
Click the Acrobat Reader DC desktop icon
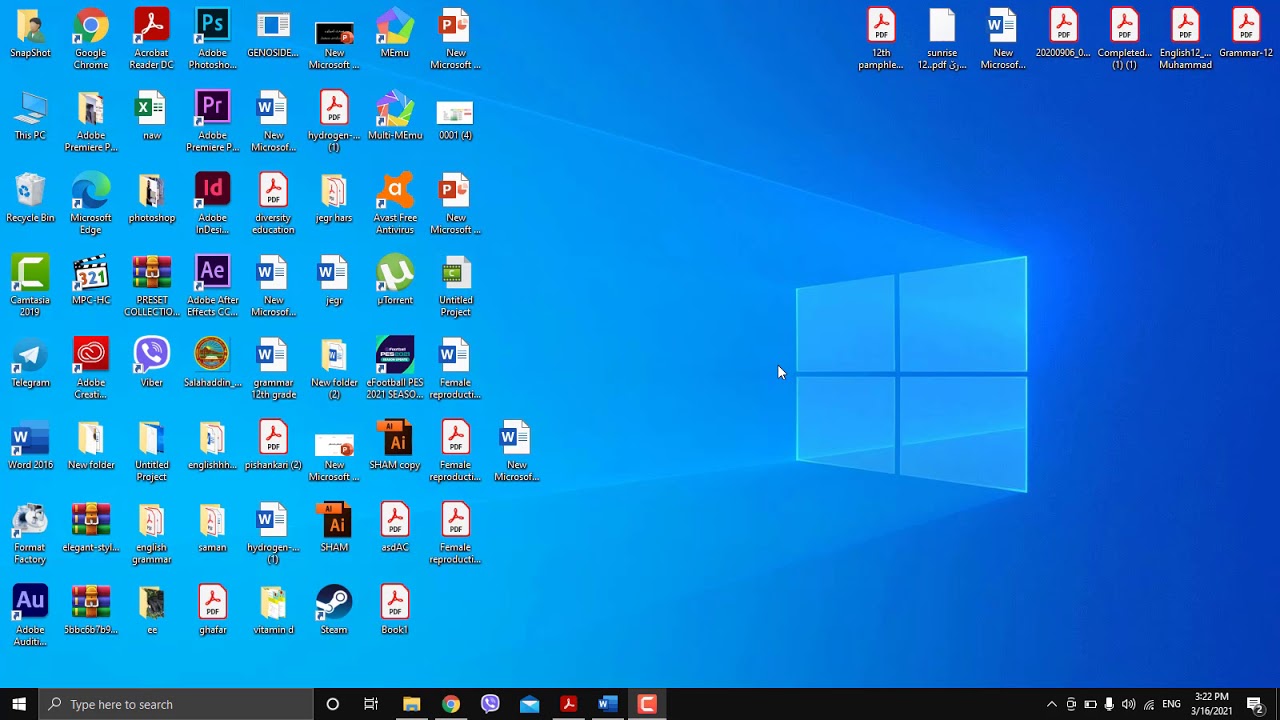[x=152, y=39]
